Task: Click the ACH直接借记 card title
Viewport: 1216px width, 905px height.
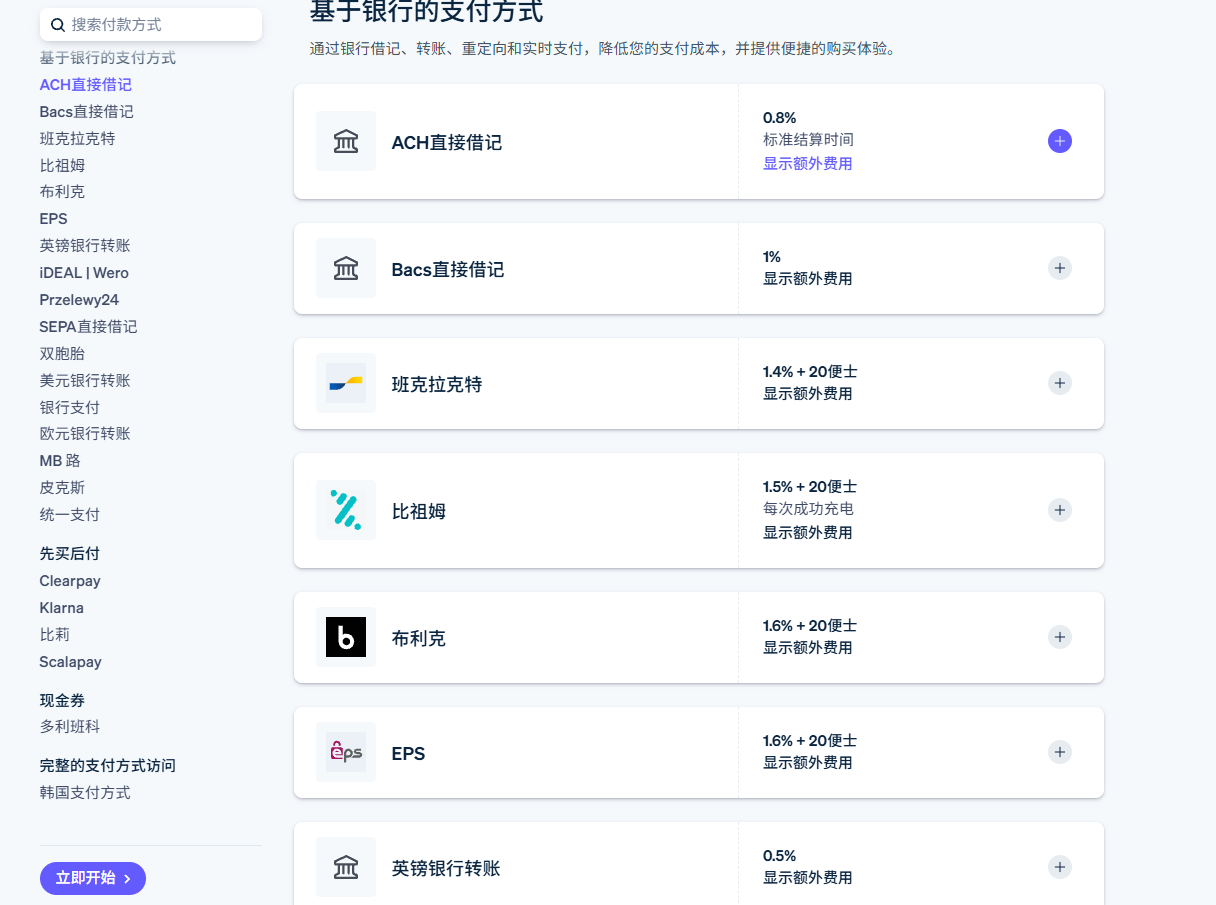Action: (x=447, y=143)
